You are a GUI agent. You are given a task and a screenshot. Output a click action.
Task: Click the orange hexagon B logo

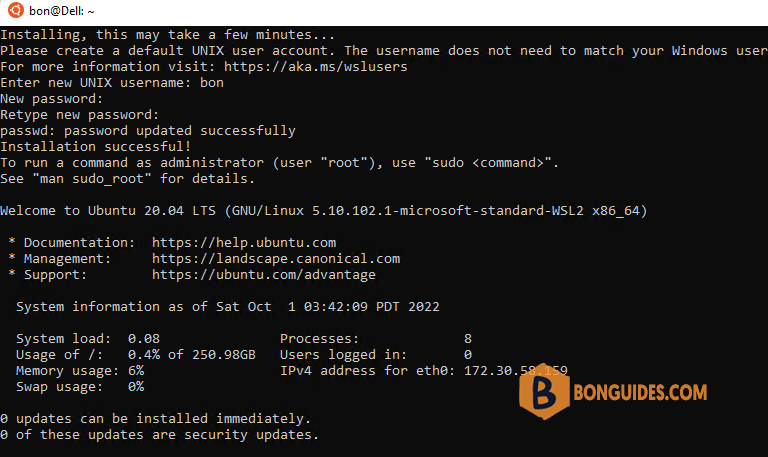pos(544,391)
